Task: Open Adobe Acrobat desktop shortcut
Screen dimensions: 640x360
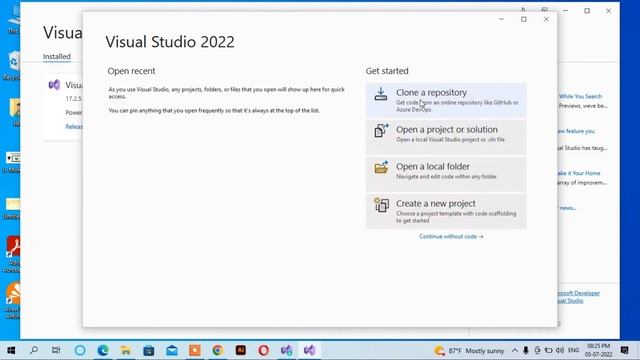Action: pos(13,253)
